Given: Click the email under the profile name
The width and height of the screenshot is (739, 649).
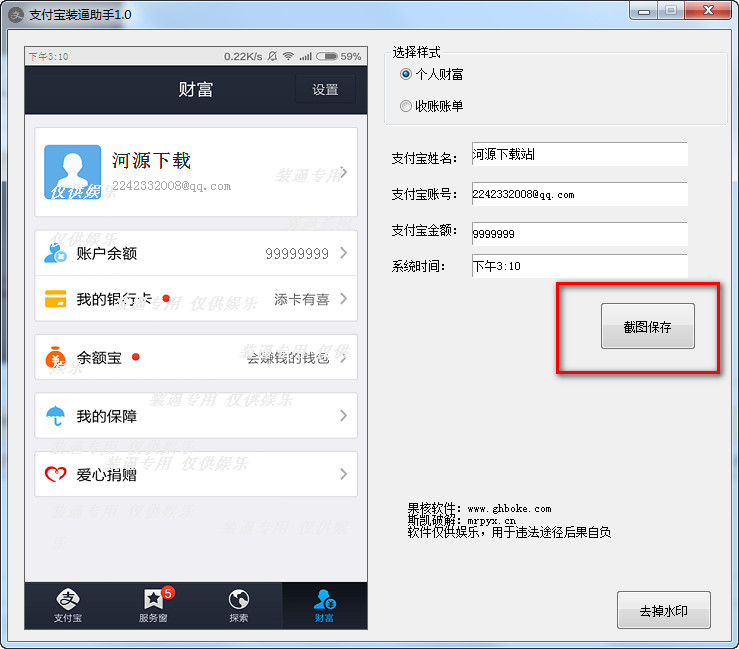Looking at the screenshot, I should click(x=172, y=186).
